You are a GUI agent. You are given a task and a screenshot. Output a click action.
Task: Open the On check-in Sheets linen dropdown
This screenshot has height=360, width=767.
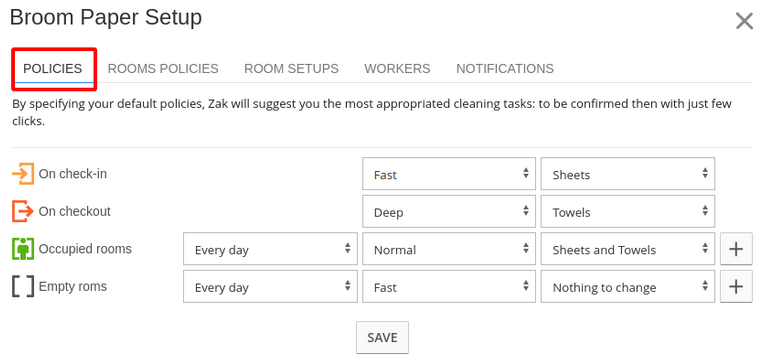pos(628,174)
